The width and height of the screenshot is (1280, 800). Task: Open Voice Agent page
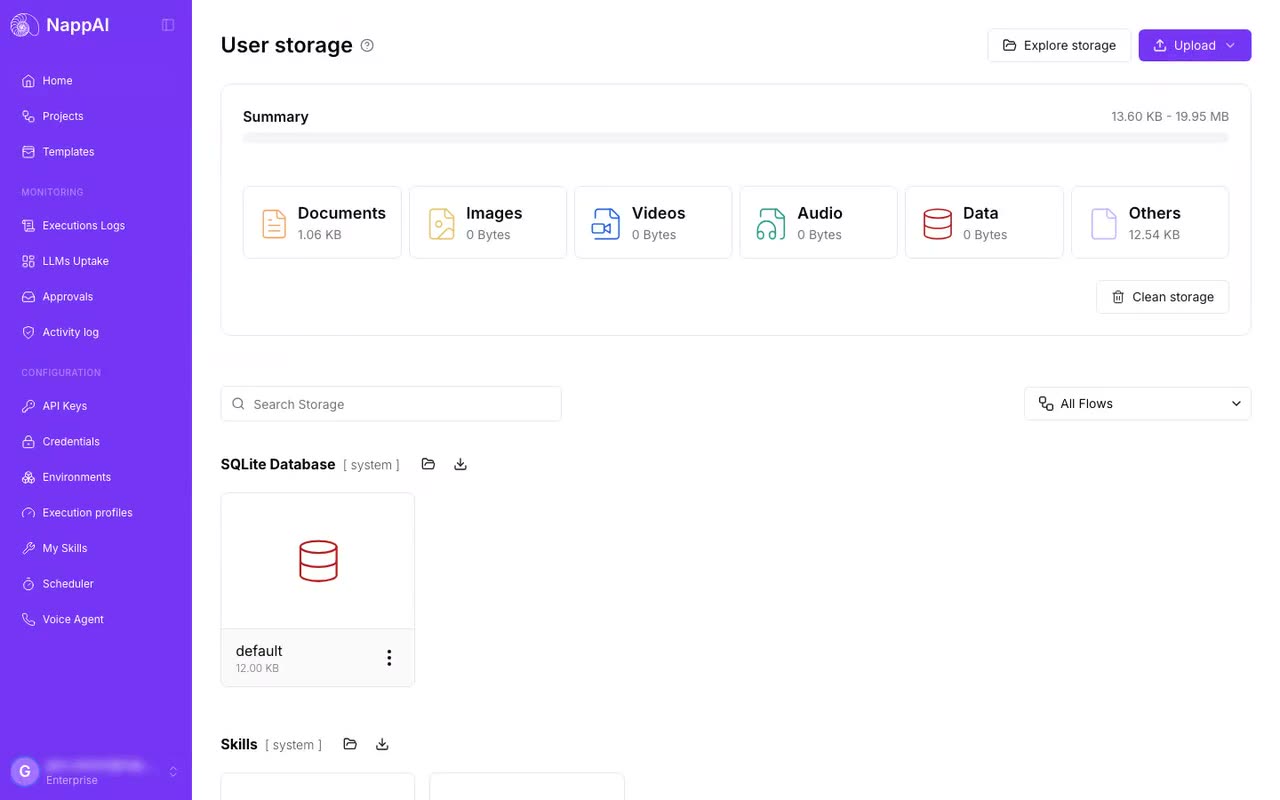tap(96, 619)
